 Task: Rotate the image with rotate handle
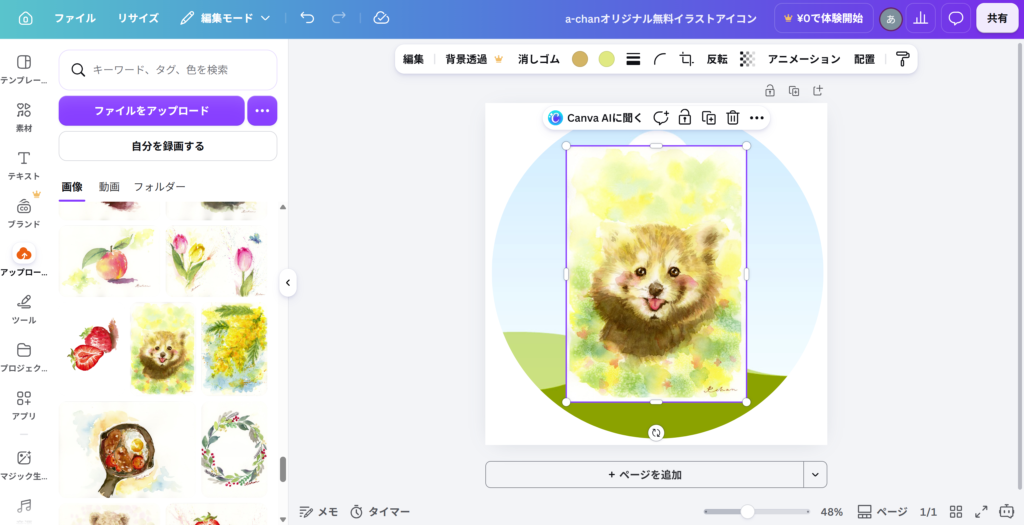656,432
